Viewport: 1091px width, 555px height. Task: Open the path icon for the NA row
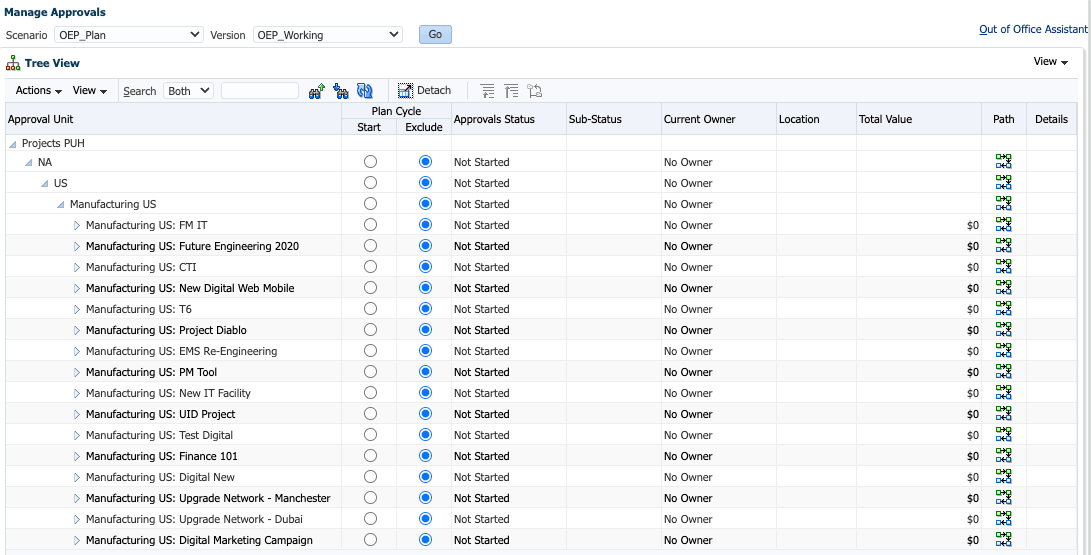point(1003,162)
